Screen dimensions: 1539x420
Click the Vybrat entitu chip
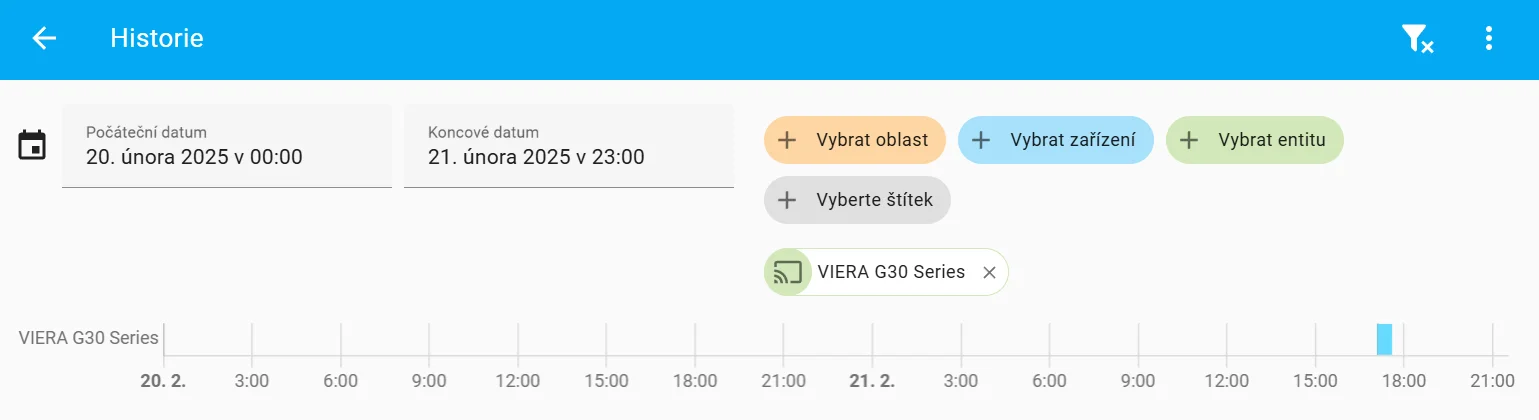pyautogui.click(x=1255, y=140)
